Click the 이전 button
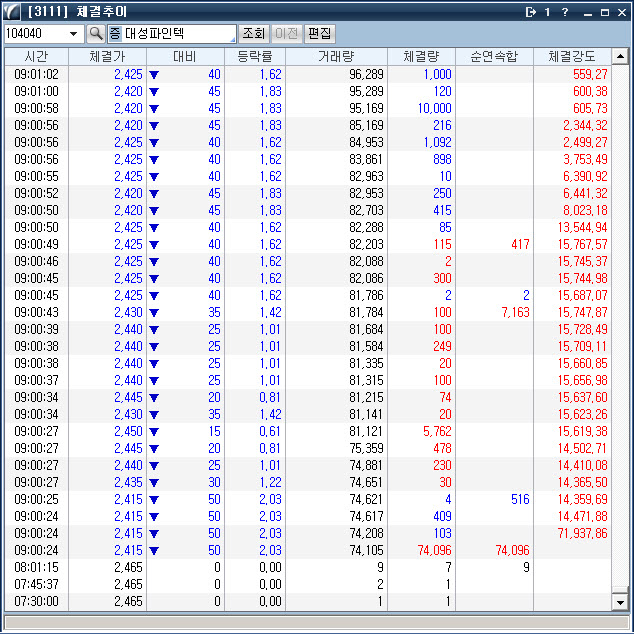634x634 pixels. pos(286,33)
